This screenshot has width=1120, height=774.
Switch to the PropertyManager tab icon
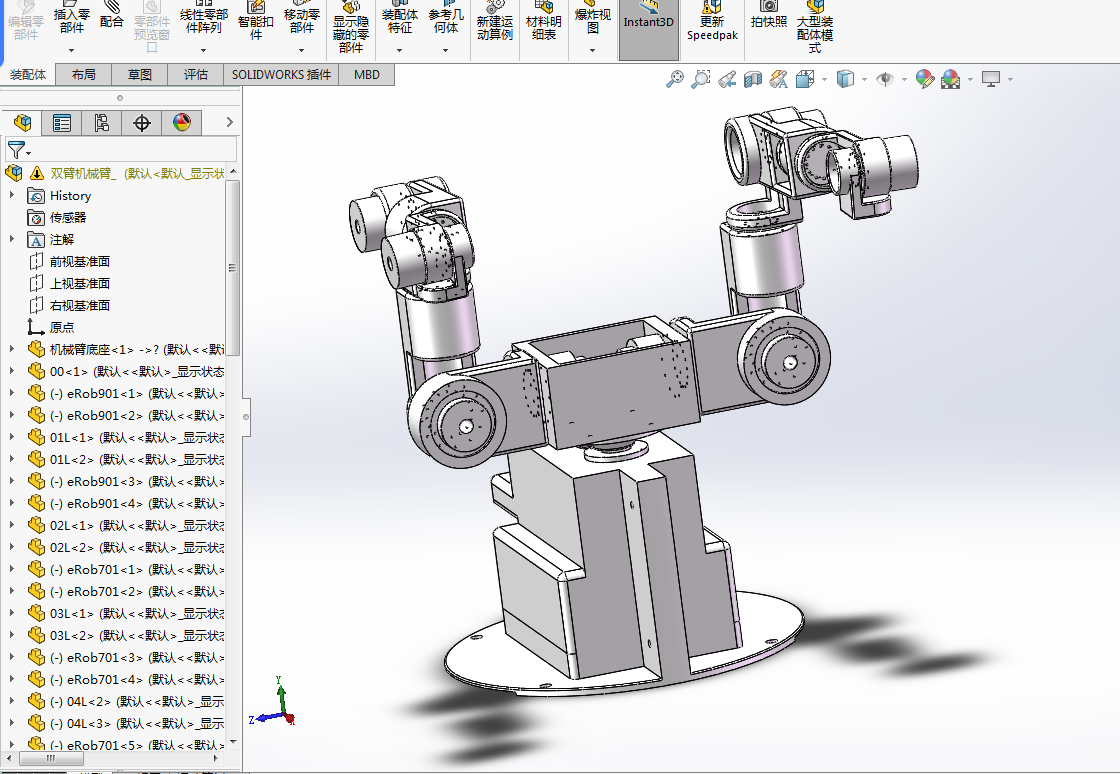click(x=61, y=123)
